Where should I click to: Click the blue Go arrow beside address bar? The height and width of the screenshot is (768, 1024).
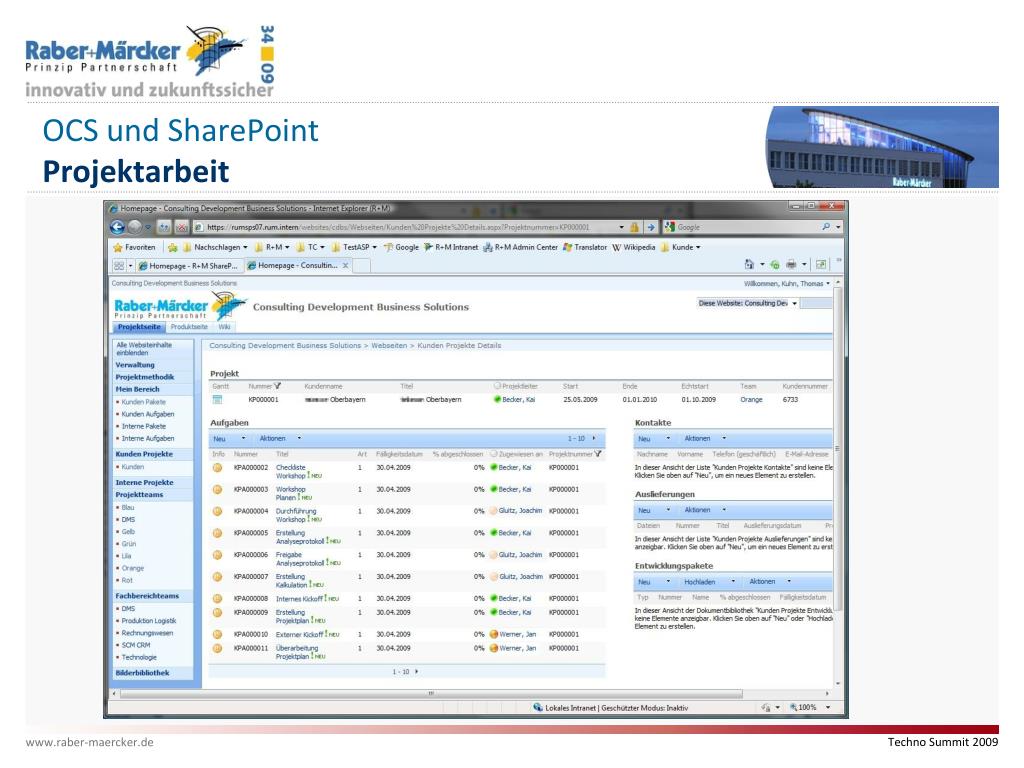pos(650,227)
